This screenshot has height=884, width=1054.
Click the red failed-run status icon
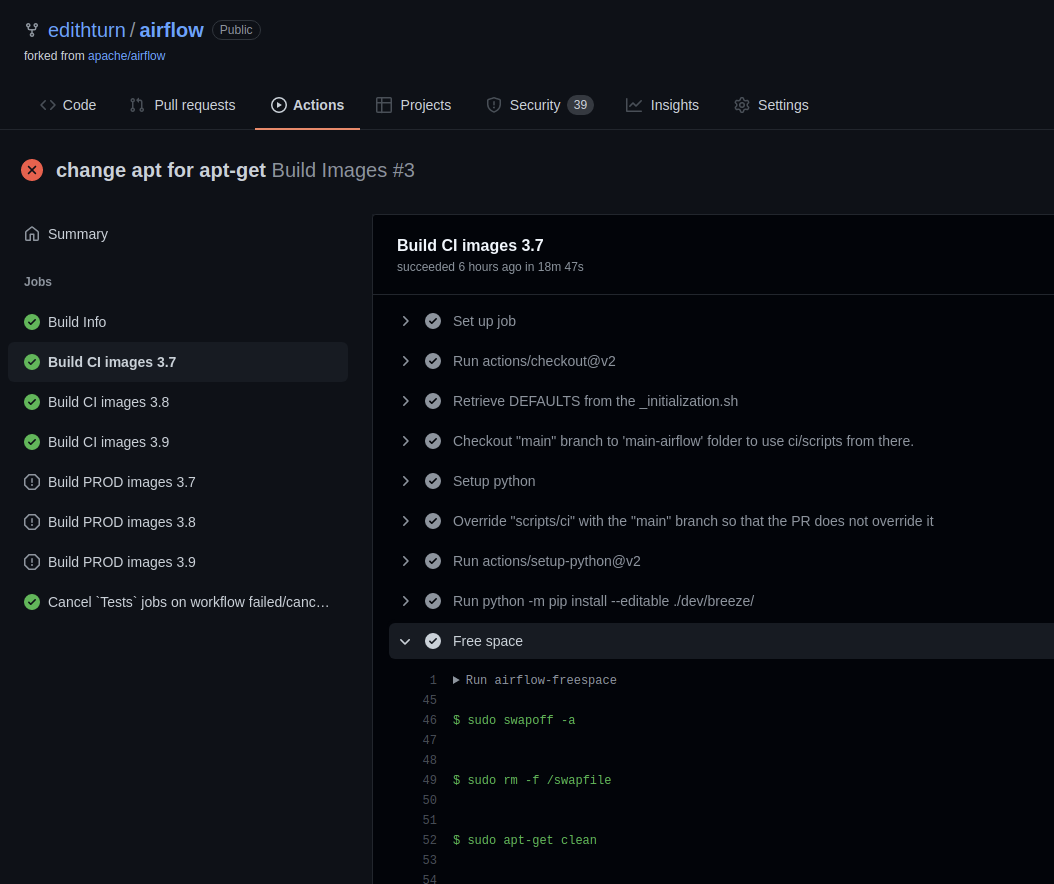click(32, 170)
